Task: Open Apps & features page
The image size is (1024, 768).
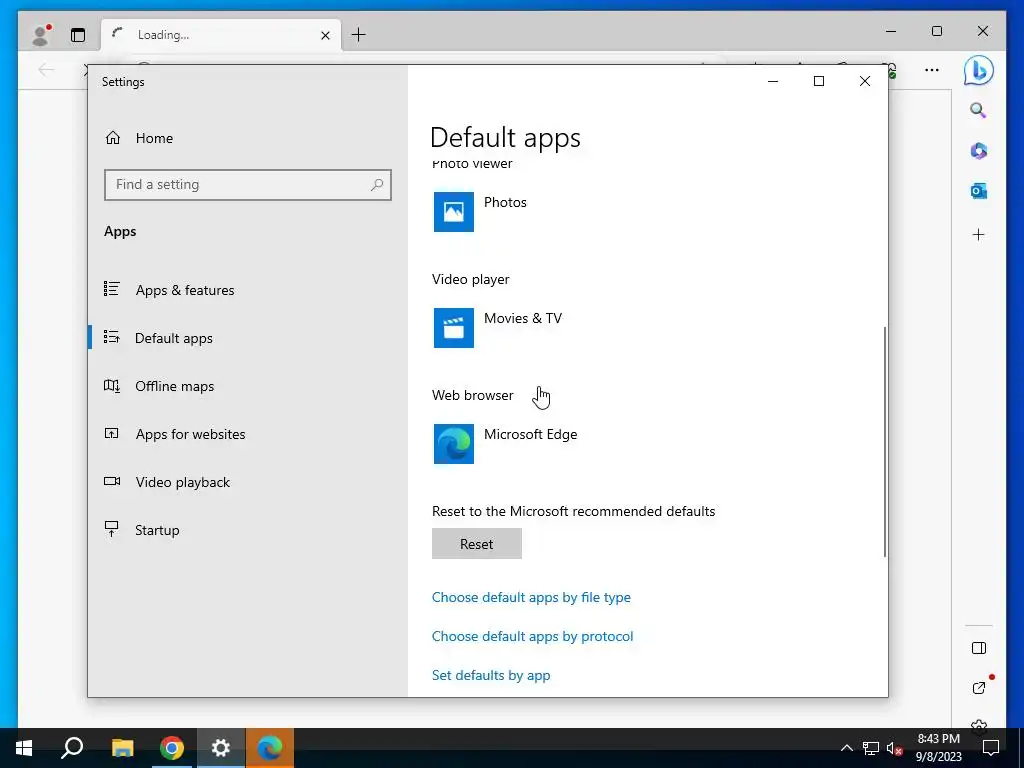Action: (169, 290)
